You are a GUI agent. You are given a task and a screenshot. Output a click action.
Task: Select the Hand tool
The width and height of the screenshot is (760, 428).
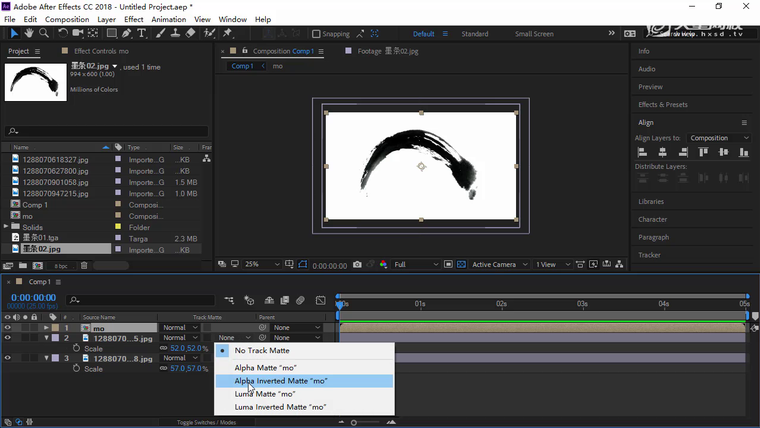pos(29,33)
